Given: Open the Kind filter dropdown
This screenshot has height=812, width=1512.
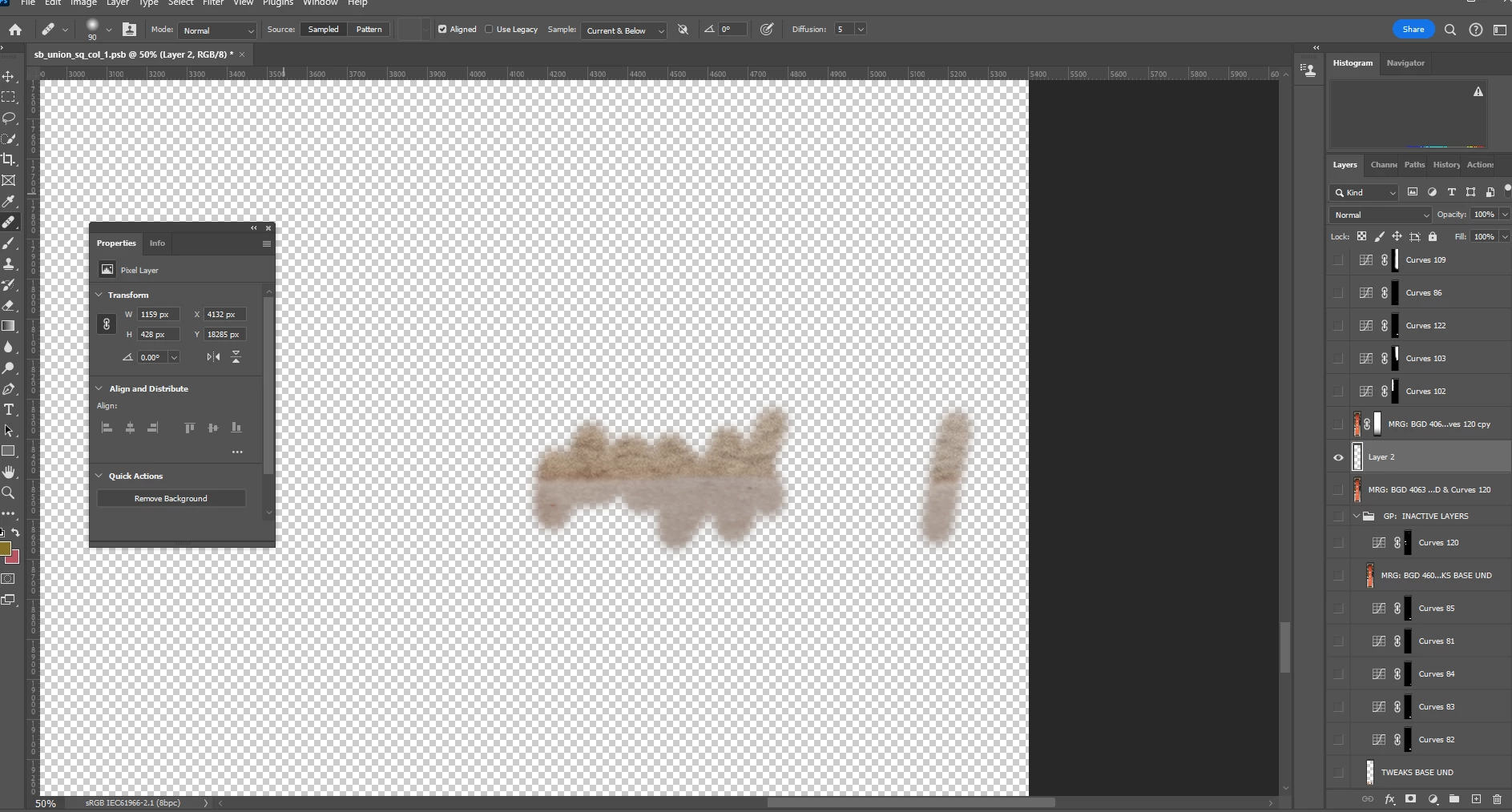Looking at the screenshot, I should click(1365, 192).
